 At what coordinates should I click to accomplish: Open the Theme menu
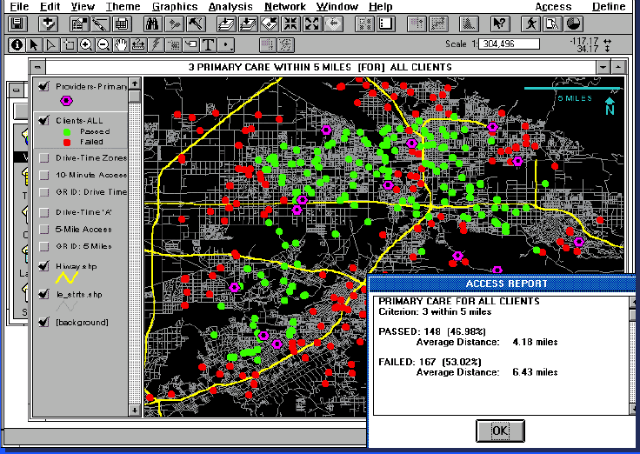click(123, 7)
